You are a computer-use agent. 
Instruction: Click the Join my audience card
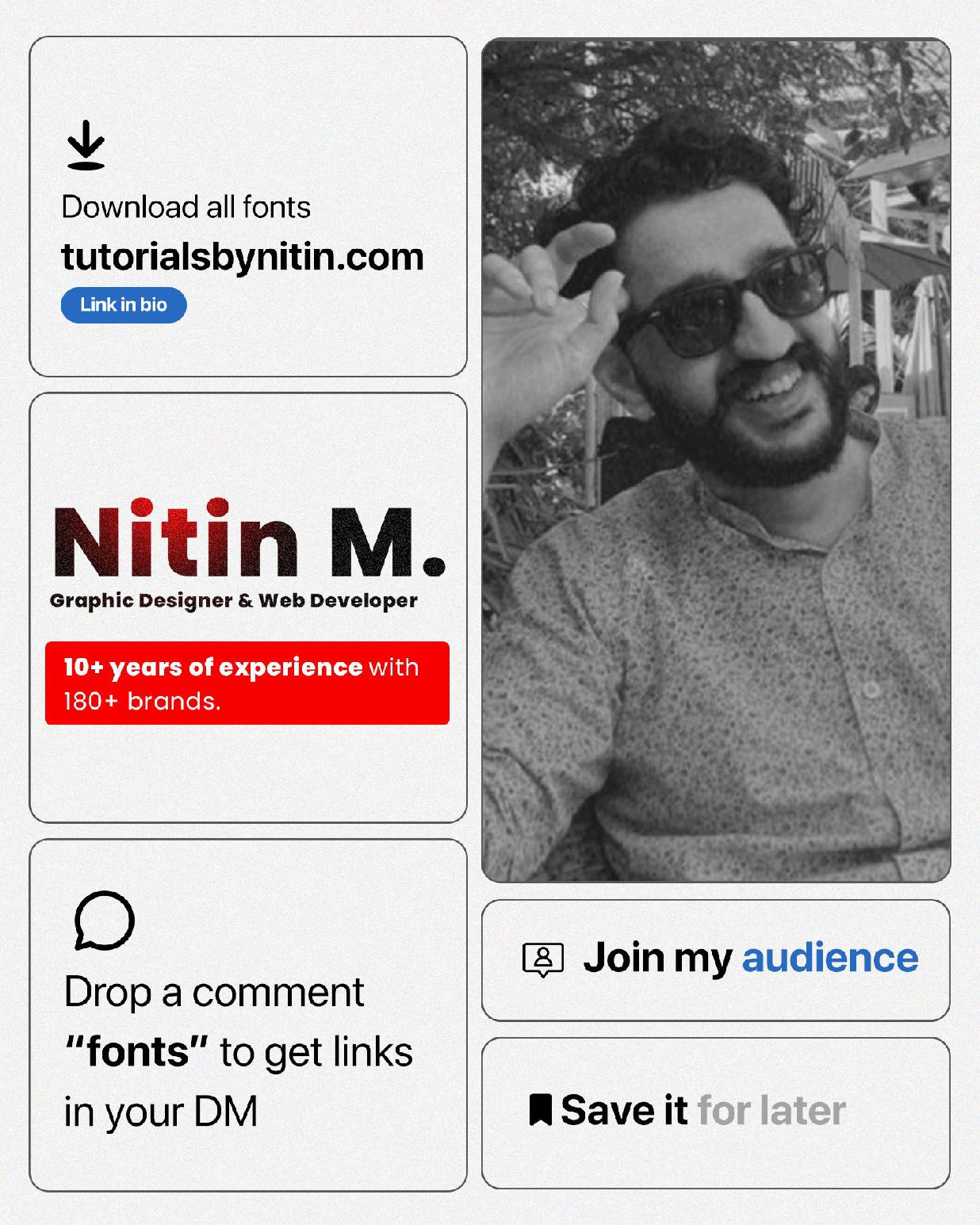(x=716, y=960)
